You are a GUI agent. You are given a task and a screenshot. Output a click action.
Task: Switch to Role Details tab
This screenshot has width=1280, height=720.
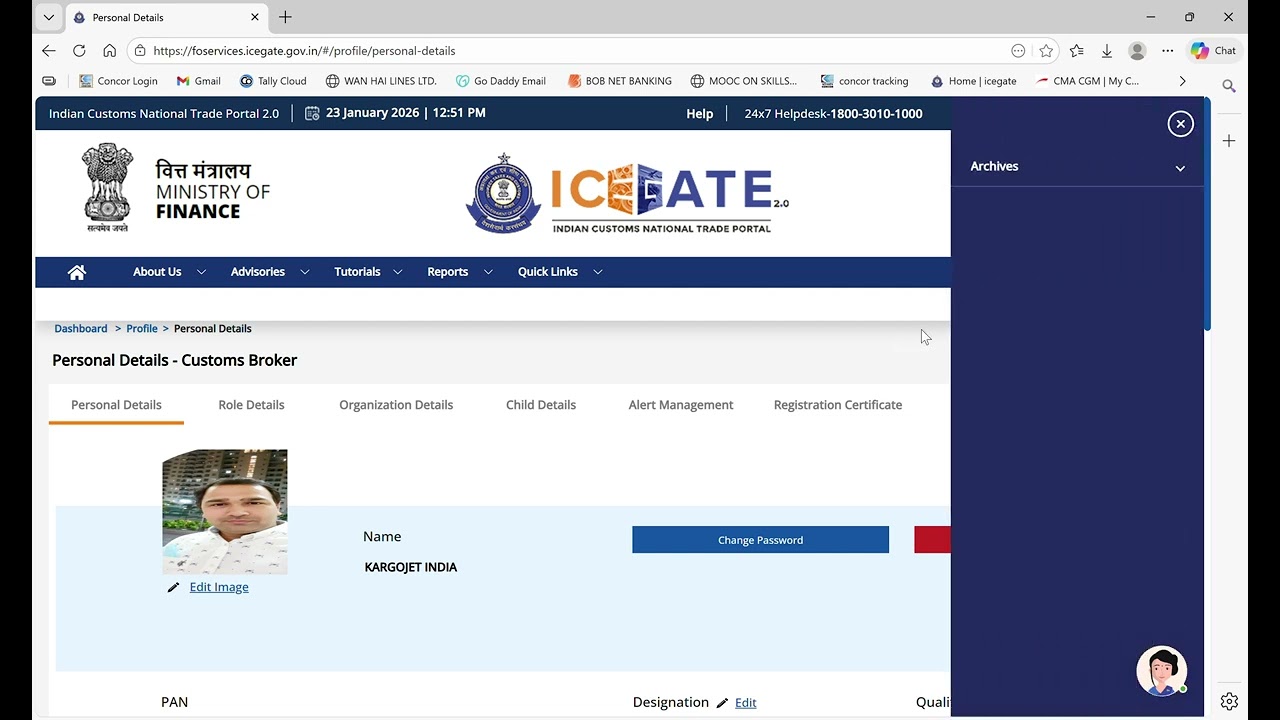pos(251,405)
